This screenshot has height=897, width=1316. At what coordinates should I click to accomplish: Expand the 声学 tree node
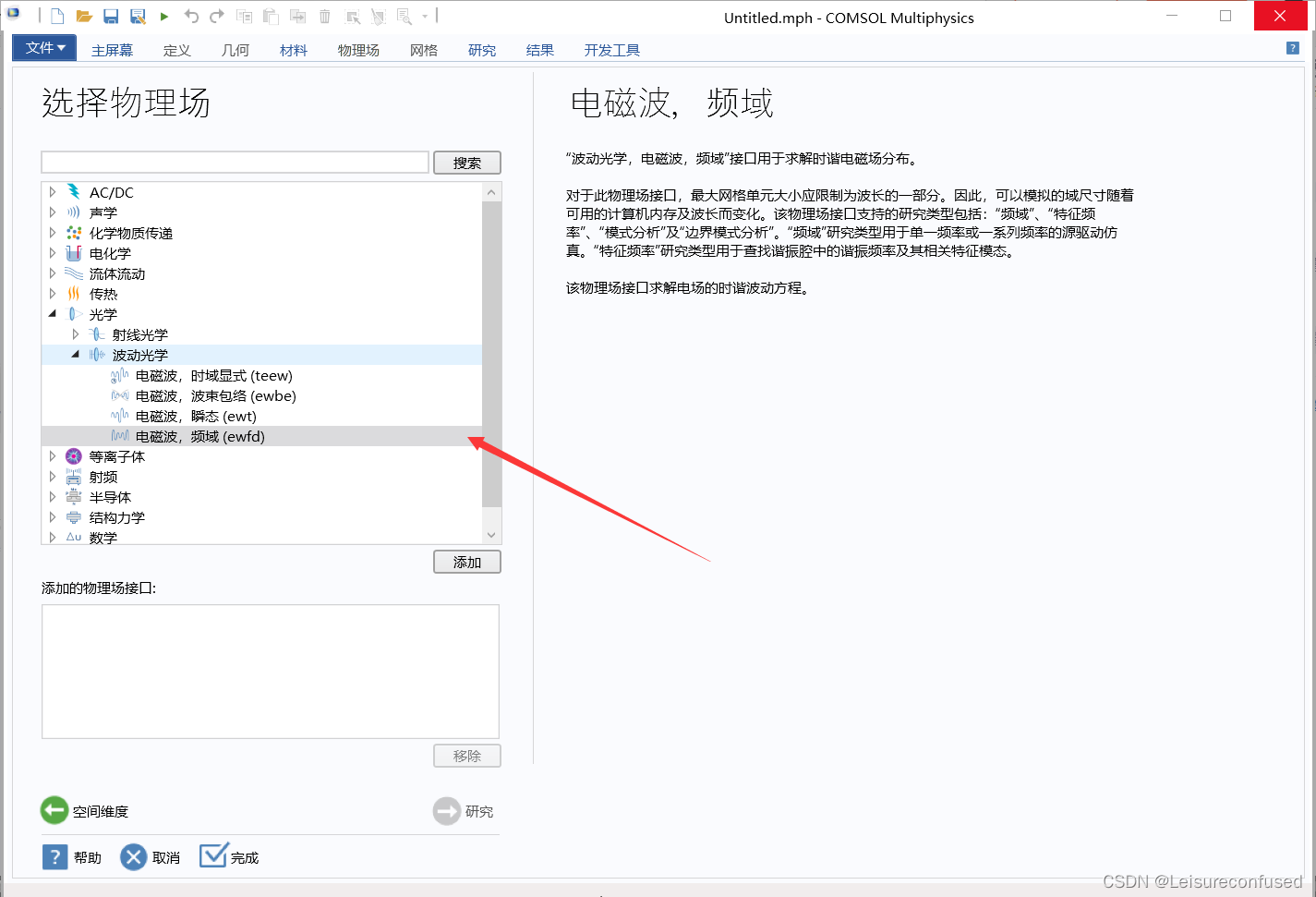coord(53,212)
